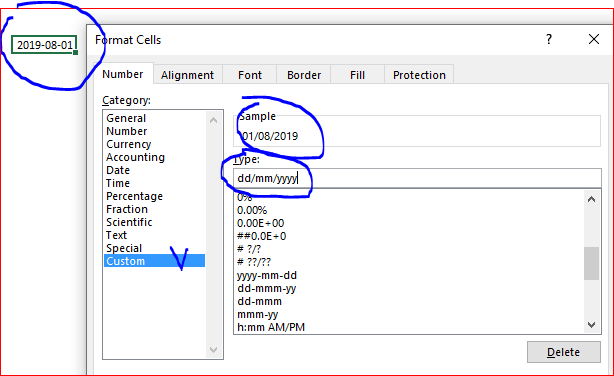Click up arrow of Category list scrollbar

tap(213, 120)
